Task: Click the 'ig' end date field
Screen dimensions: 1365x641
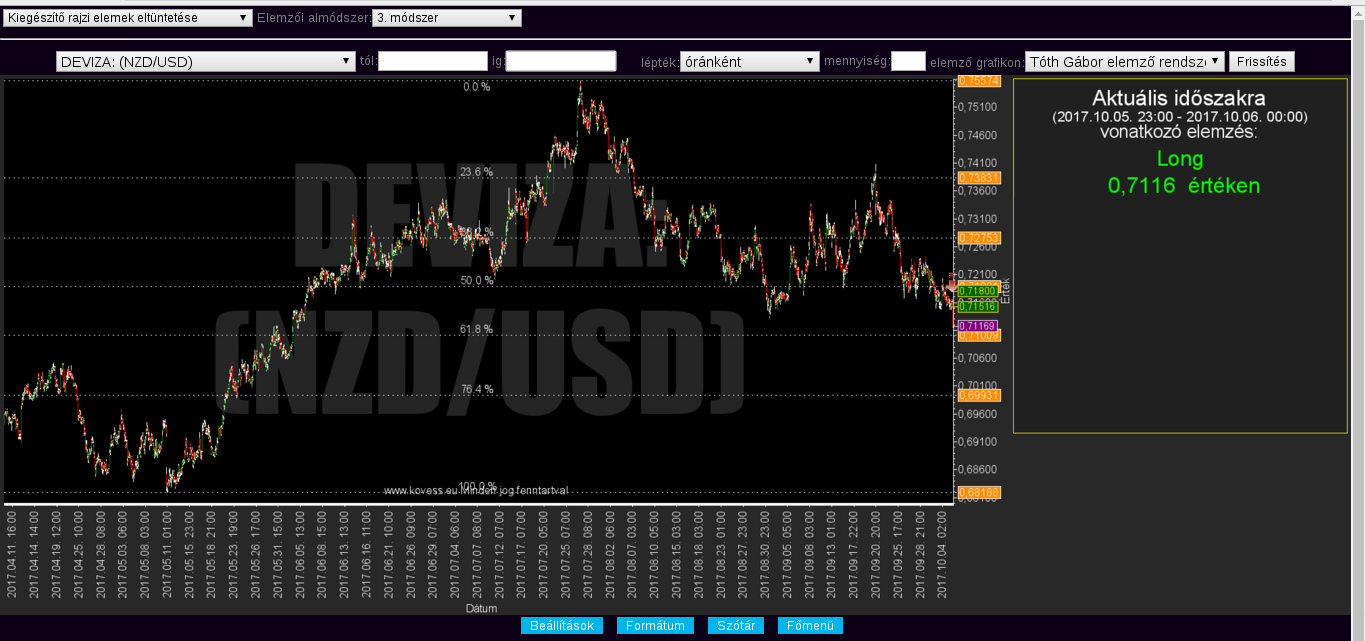Action: (x=561, y=62)
